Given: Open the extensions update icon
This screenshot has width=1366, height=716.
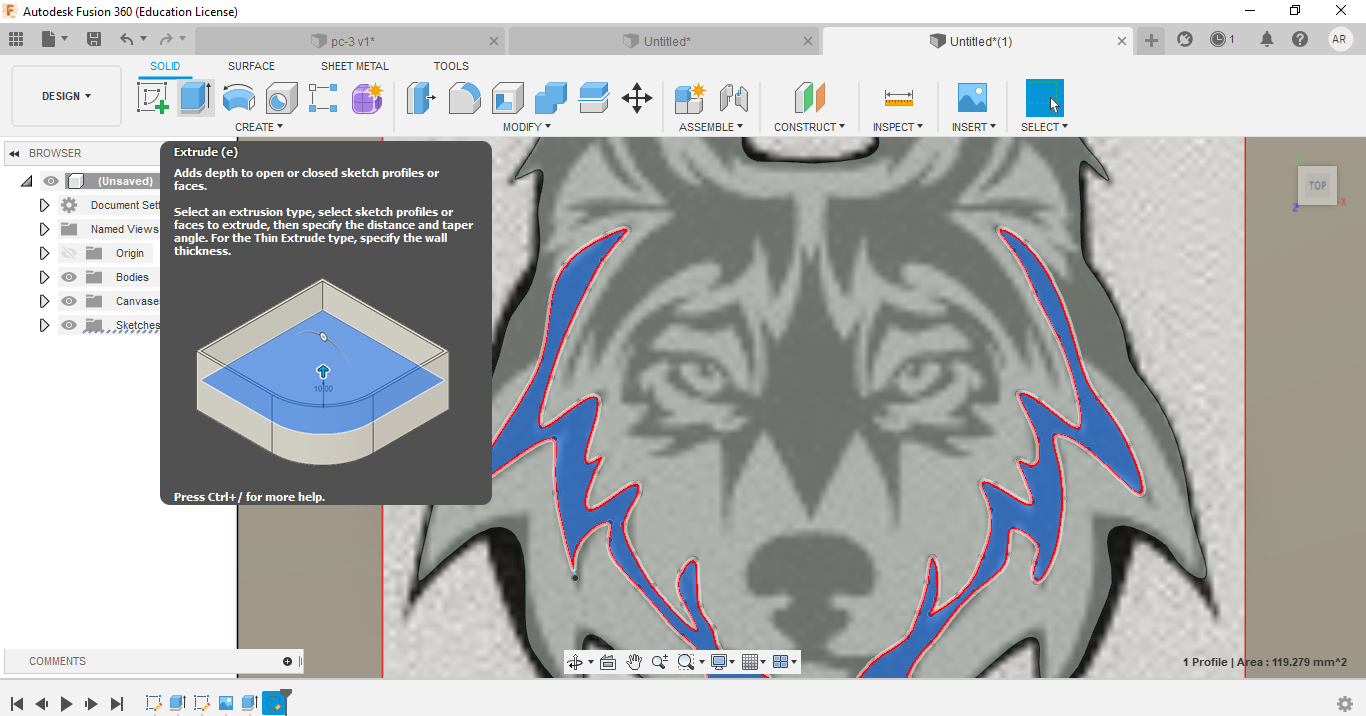Looking at the screenshot, I should point(1185,39).
